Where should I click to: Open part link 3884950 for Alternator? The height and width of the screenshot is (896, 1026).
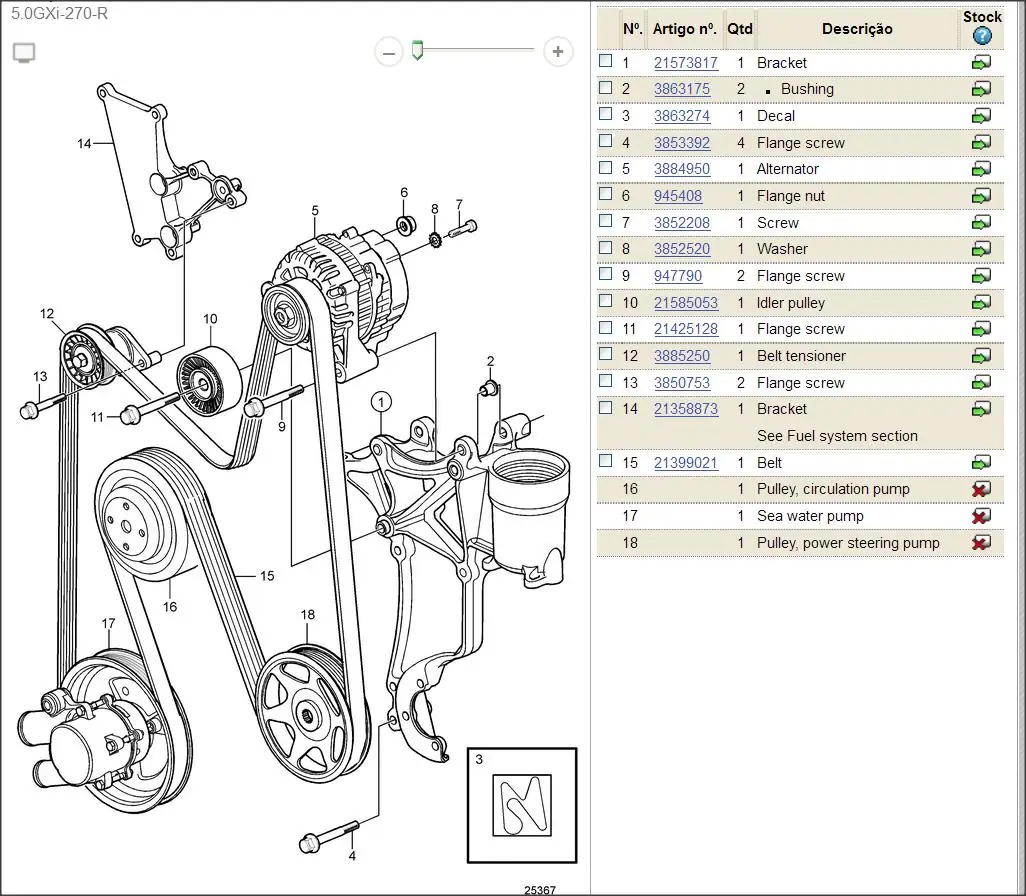pos(682,169)
